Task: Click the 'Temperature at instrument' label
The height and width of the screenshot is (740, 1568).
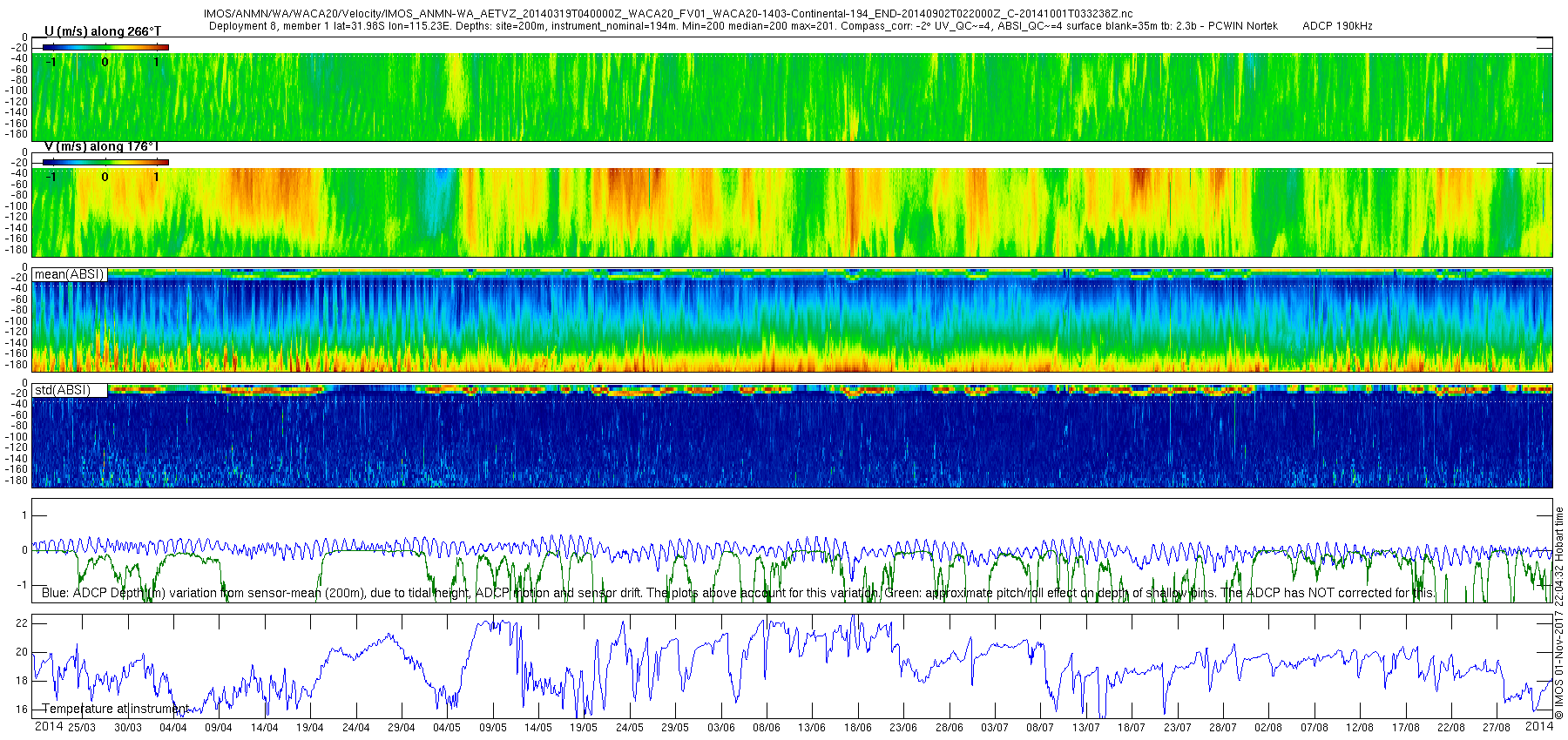Action: pos(115,709)
